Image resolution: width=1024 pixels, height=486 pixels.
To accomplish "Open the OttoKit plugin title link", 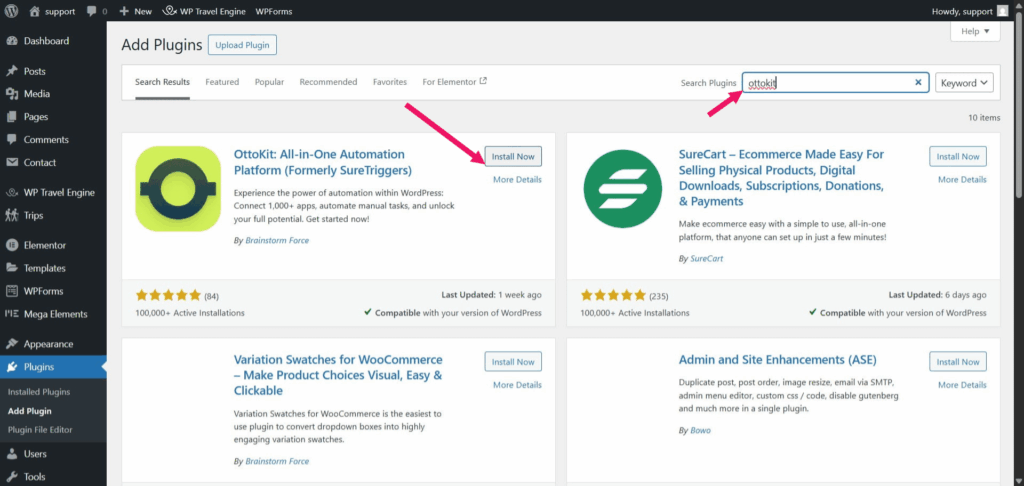I will pos(323,163).
